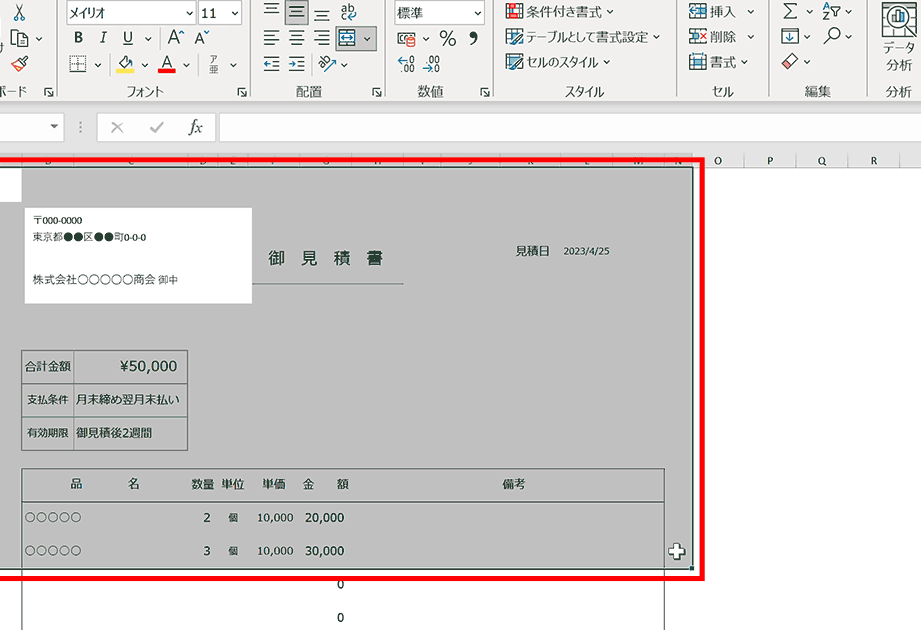Open number format launcher in 数値 group

(x=485, y=92)
